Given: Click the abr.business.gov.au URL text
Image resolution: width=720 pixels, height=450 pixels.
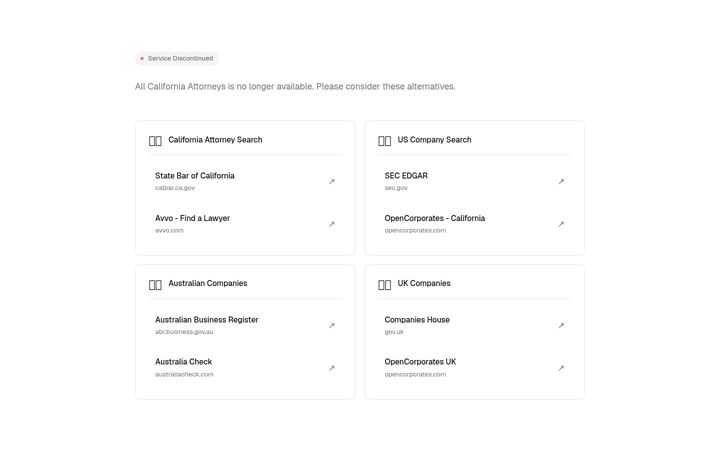Looking at the screenshot, I should pos(184,332).
